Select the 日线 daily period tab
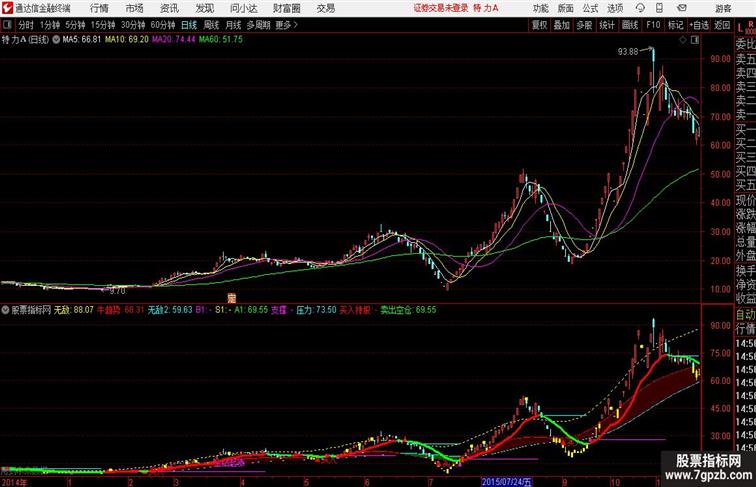 [189, 25]
